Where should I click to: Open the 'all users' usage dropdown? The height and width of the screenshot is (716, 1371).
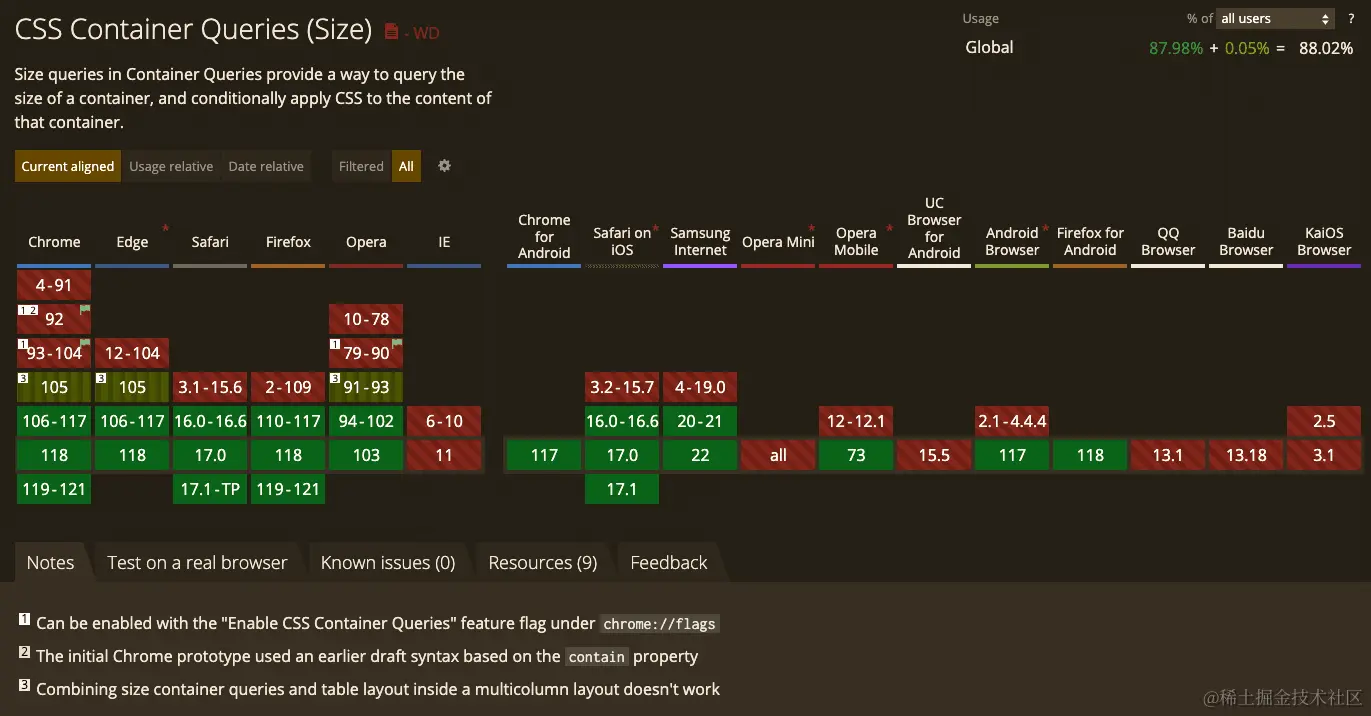click(x=1275, y=18)
